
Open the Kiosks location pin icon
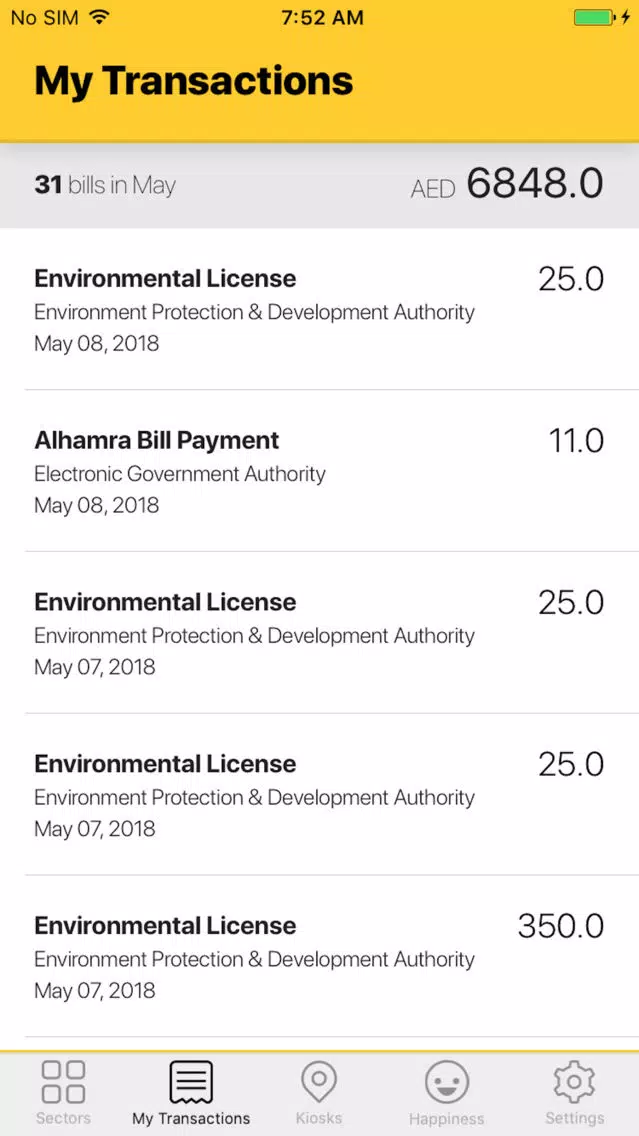point(319,1082)
